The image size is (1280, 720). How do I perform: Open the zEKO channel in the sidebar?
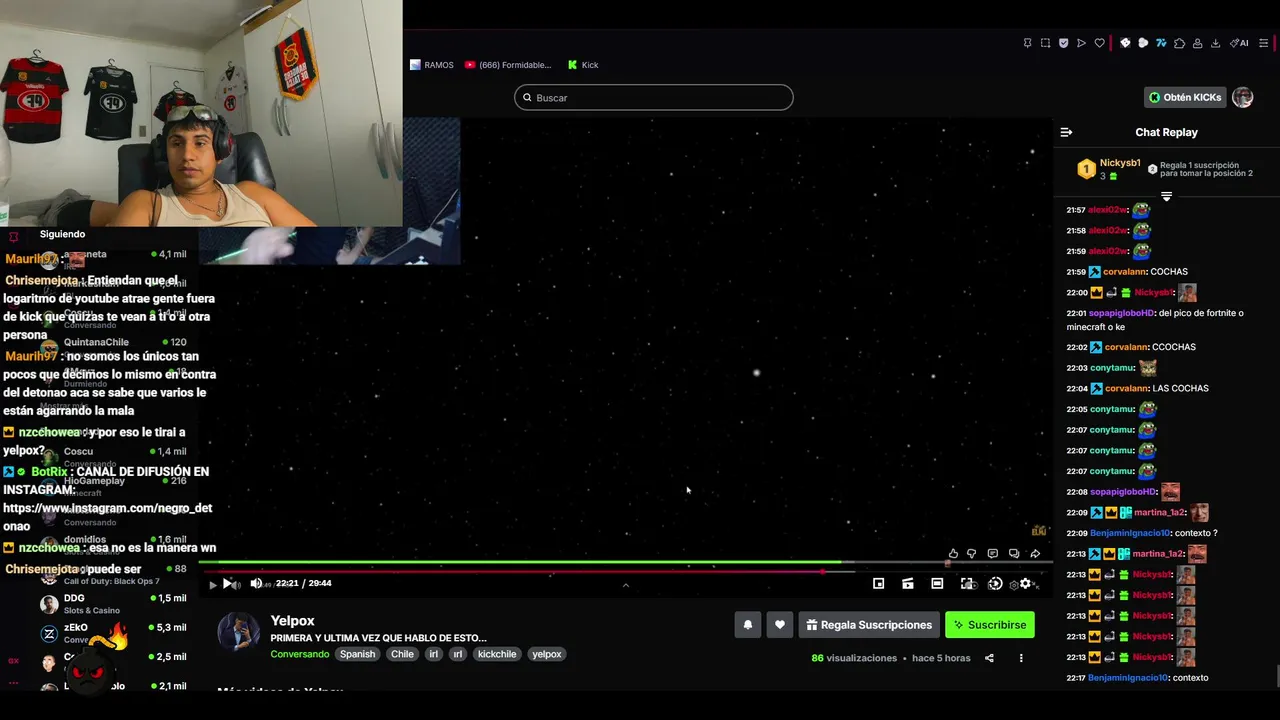115,633
